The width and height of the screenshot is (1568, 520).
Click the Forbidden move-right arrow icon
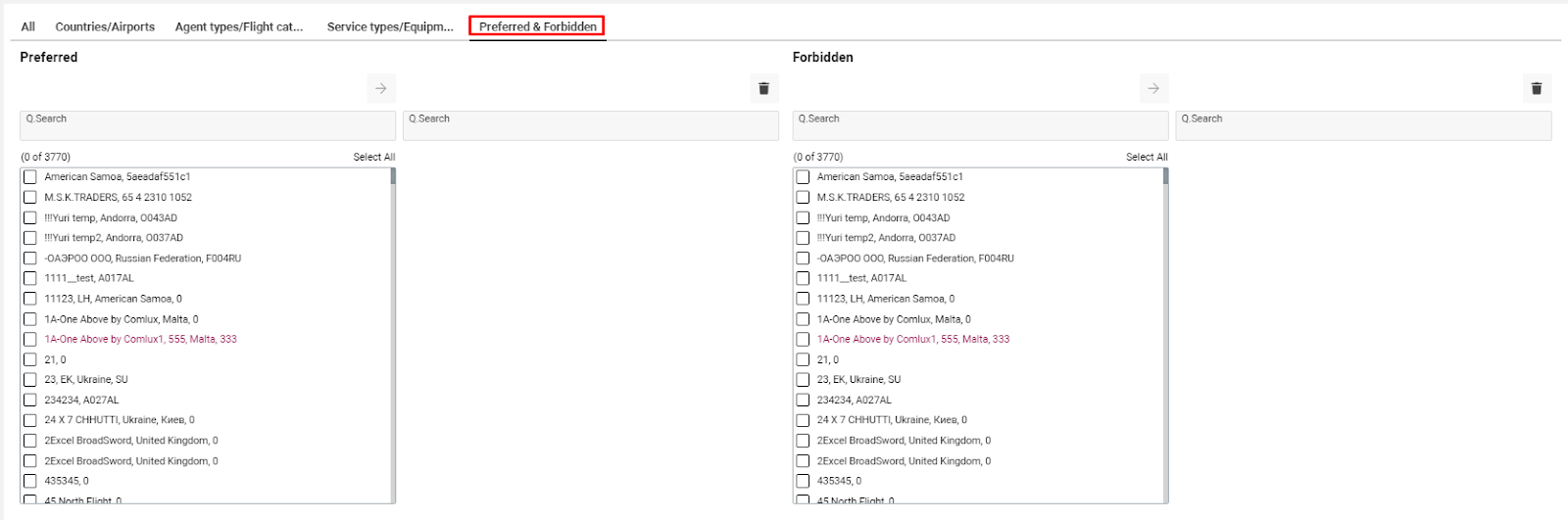click(1153, 88)
